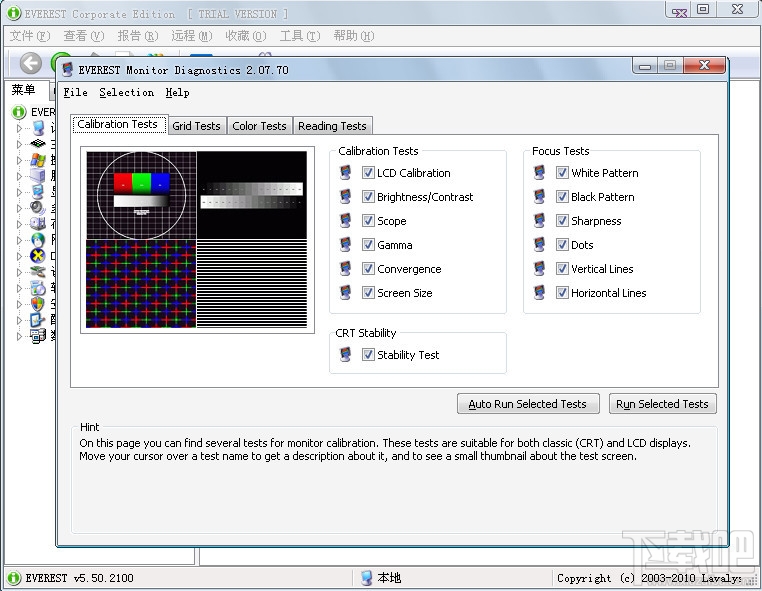Switch to the Grid Tests tab
The width and height of the screenshot is (762, 591).
pos(196,126)
